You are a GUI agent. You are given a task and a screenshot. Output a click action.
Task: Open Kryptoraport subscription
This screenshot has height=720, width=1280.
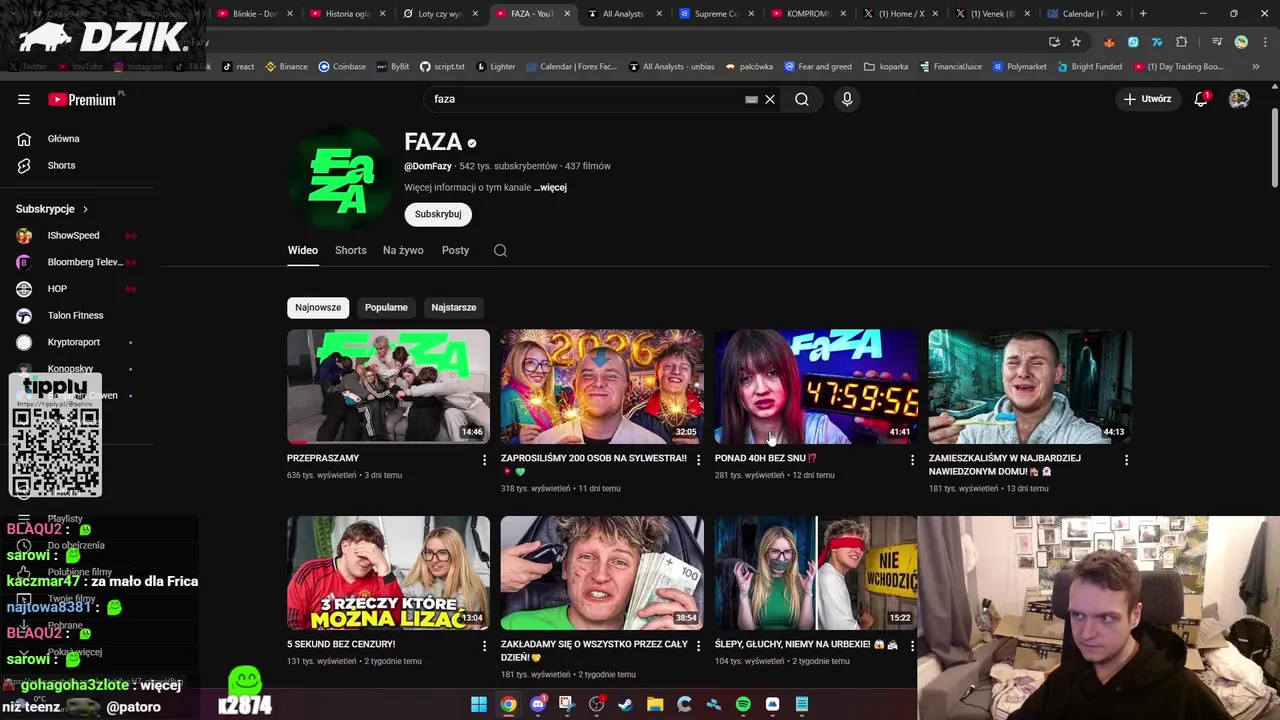[x=74, y=342]
